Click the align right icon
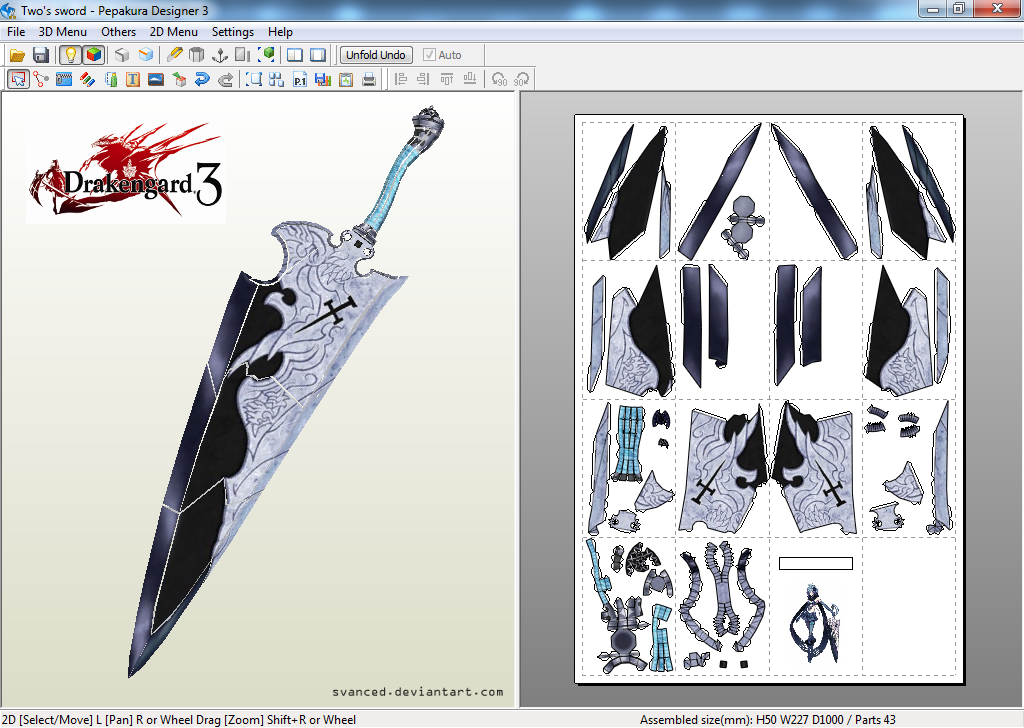The height and width of the screenshot is (728, 1024). click(x=423, y=80)
